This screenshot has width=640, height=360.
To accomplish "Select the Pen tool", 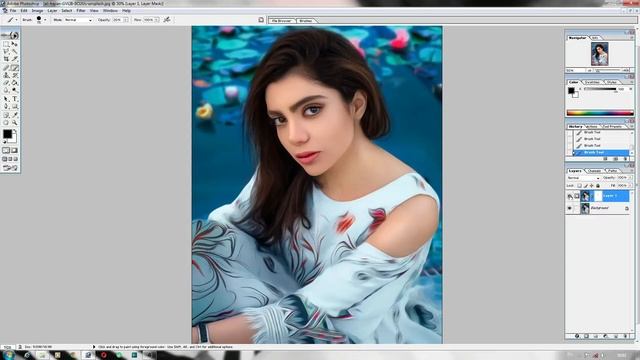I will 6,107.
